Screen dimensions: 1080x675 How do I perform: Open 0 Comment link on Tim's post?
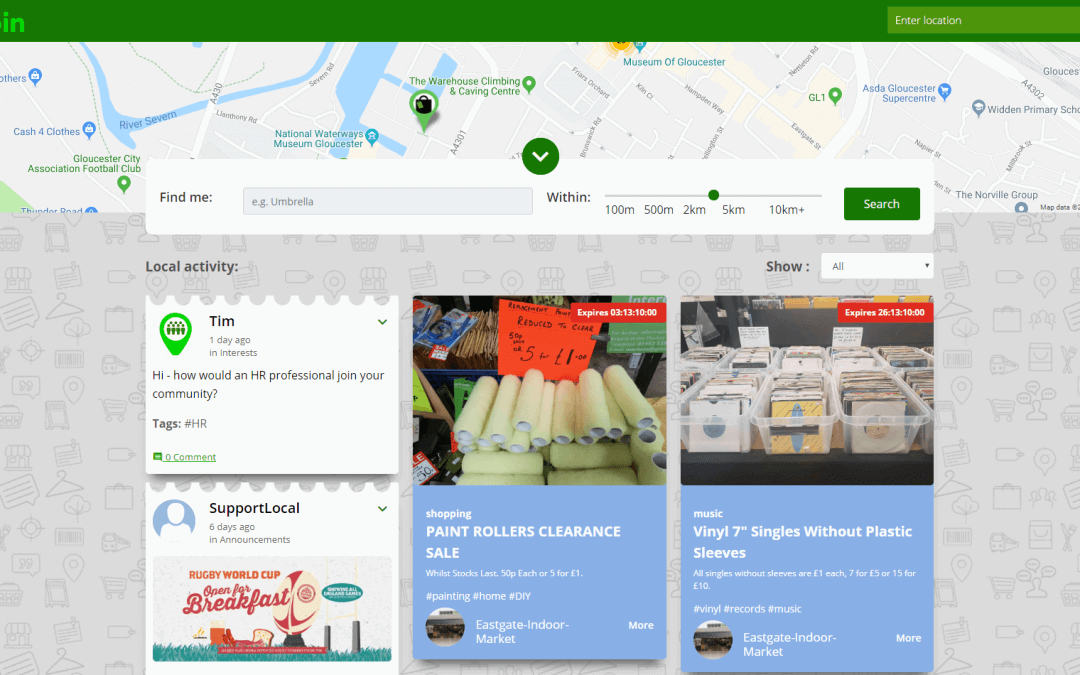(185, 457)
